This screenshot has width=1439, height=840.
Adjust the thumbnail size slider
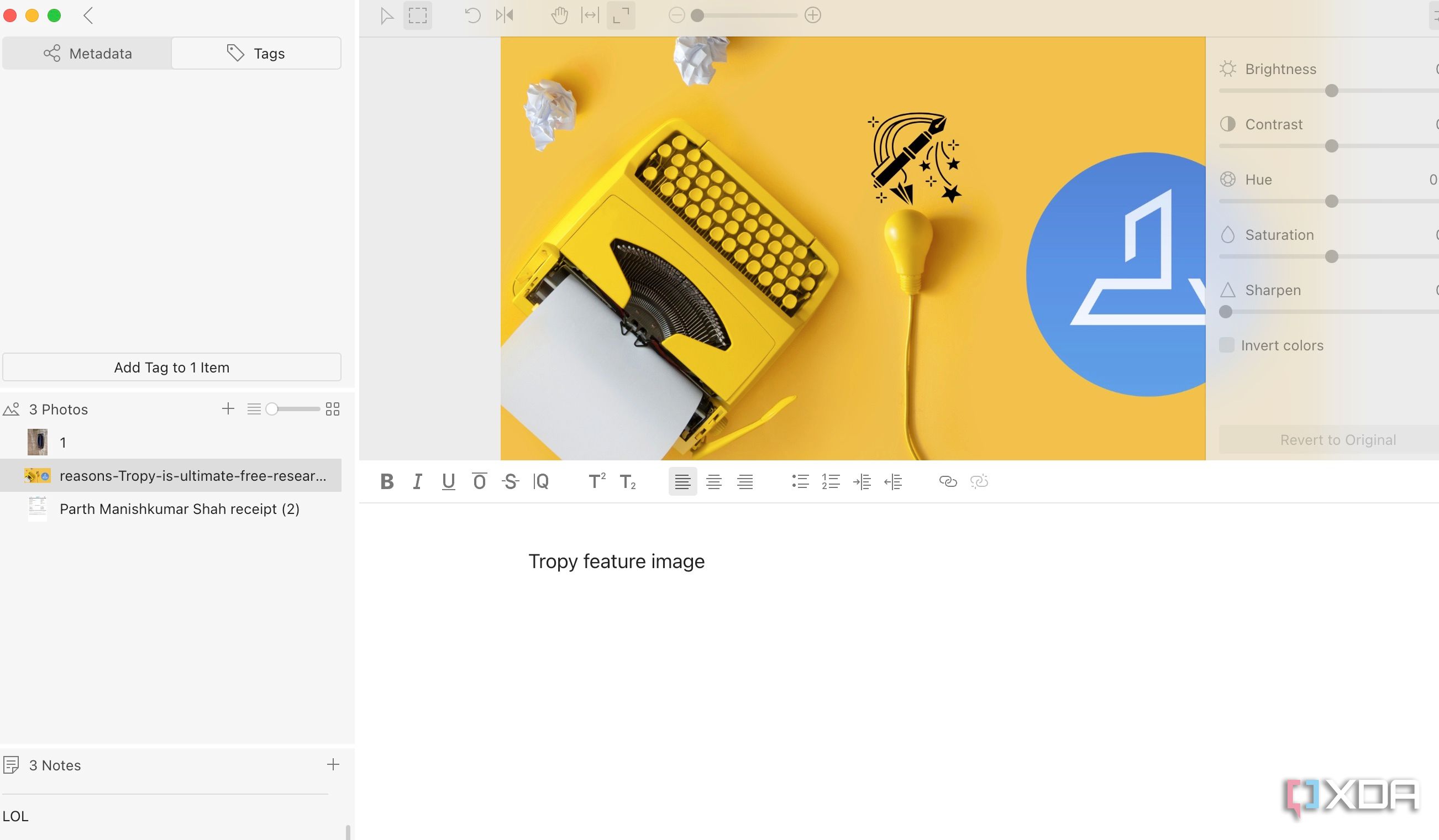click(272, 409)
